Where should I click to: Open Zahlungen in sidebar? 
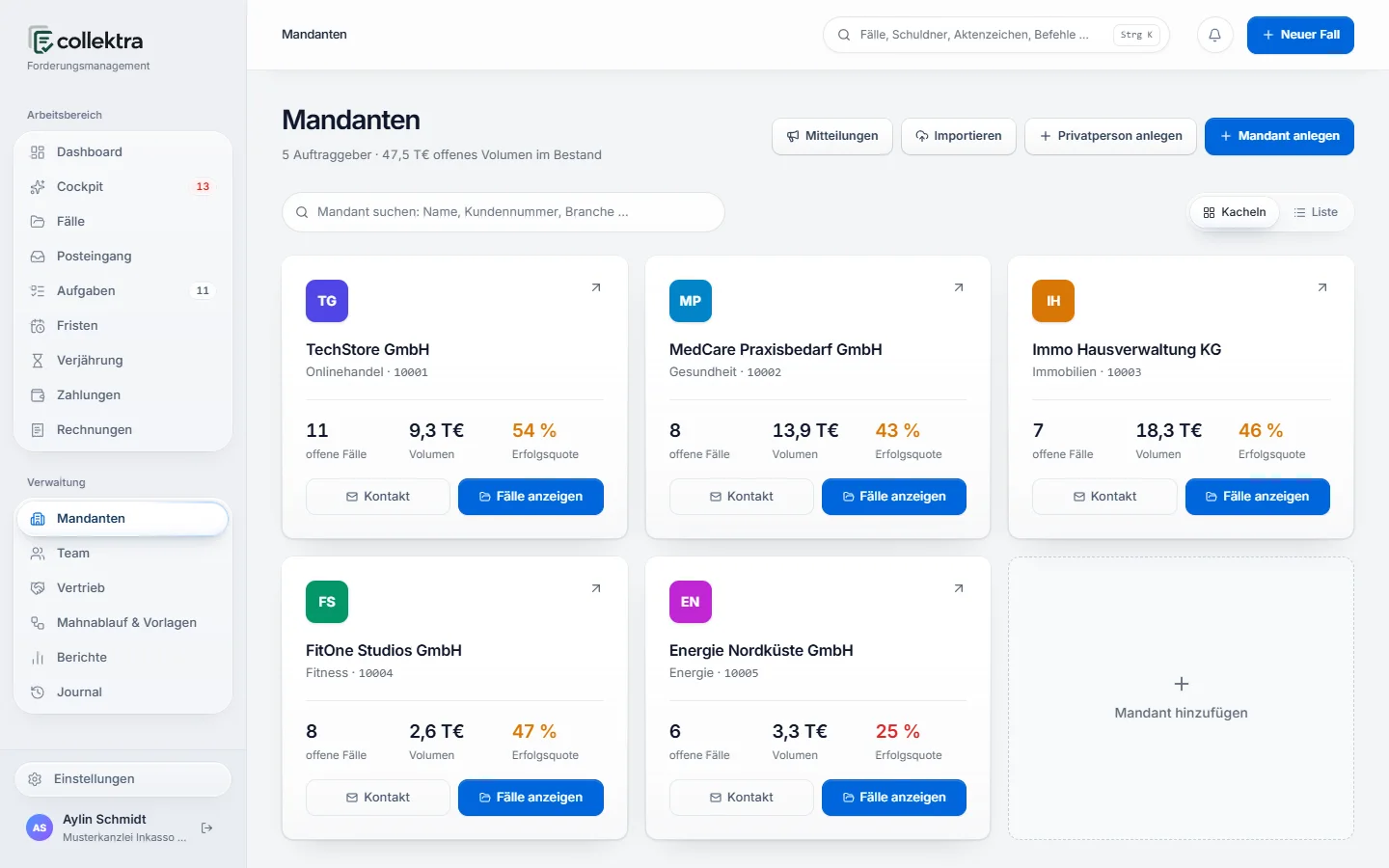point(123,395)
